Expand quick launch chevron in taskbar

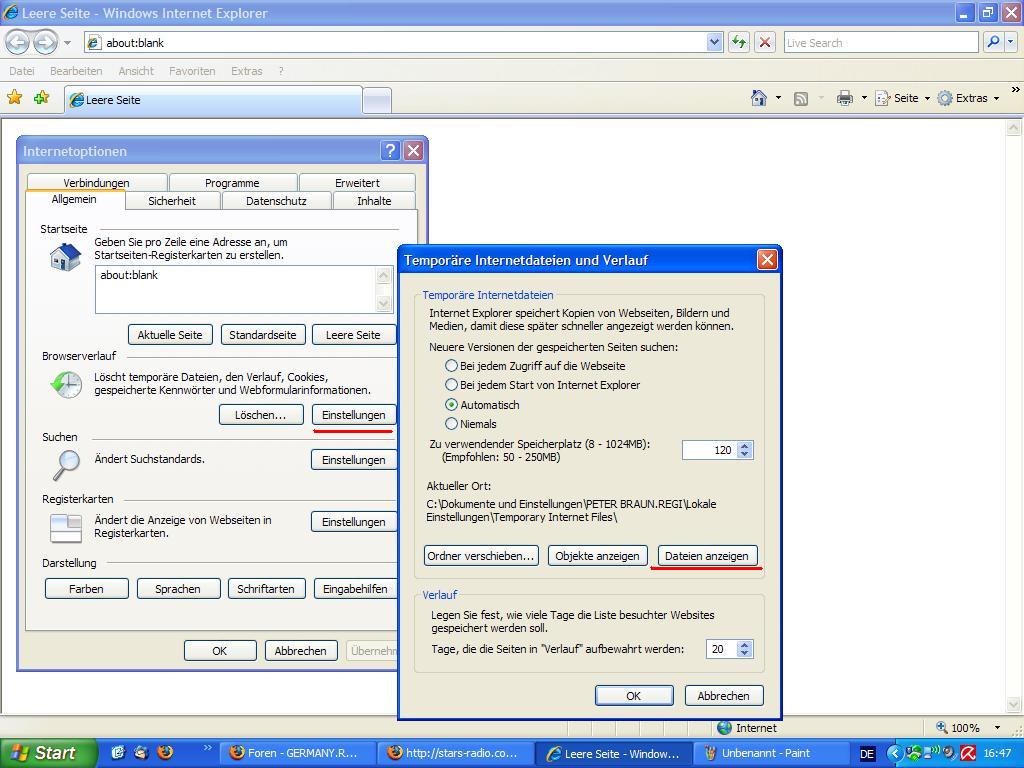click(208, 747)
